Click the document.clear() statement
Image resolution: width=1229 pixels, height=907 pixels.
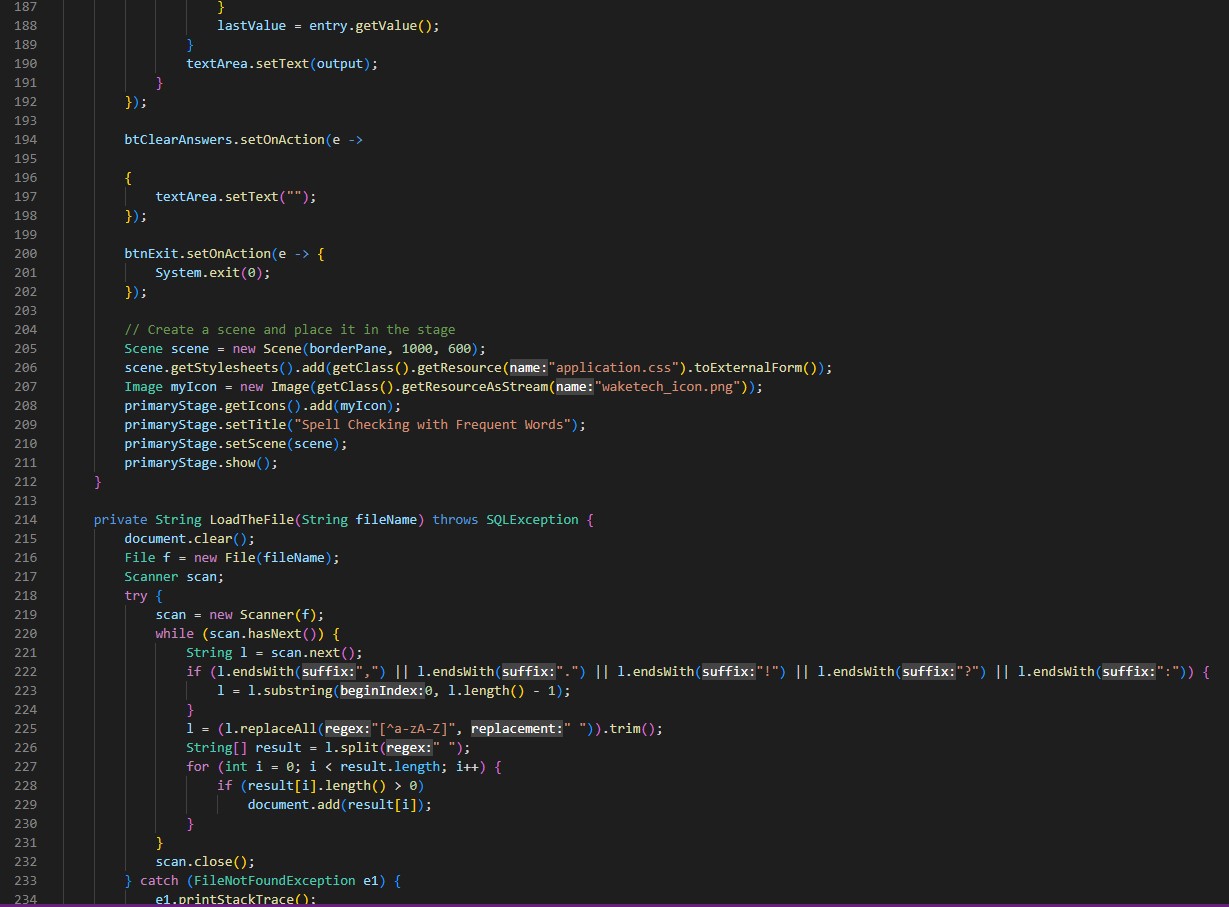(190, 539)
